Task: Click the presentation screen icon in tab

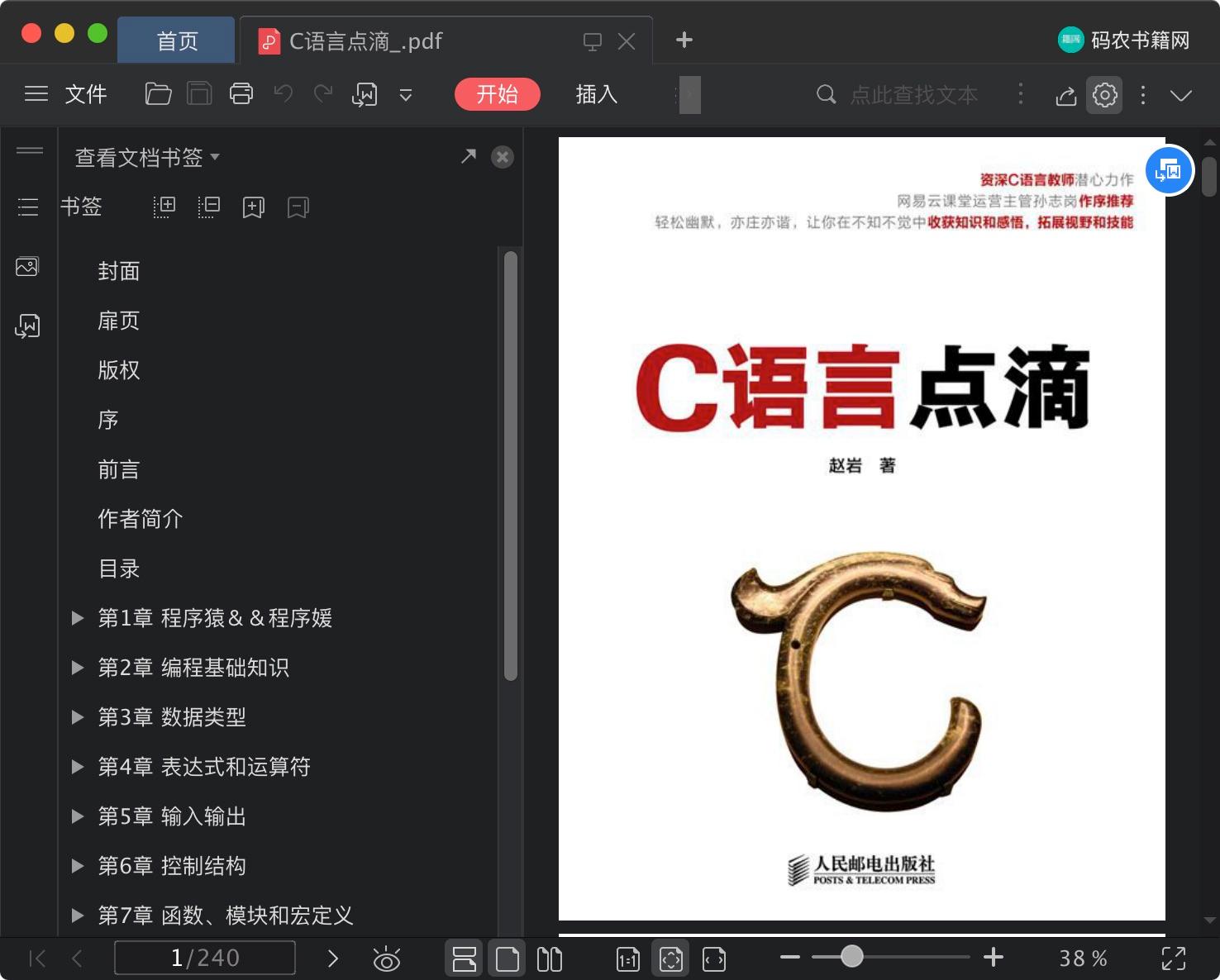Action: pos(593,41)
